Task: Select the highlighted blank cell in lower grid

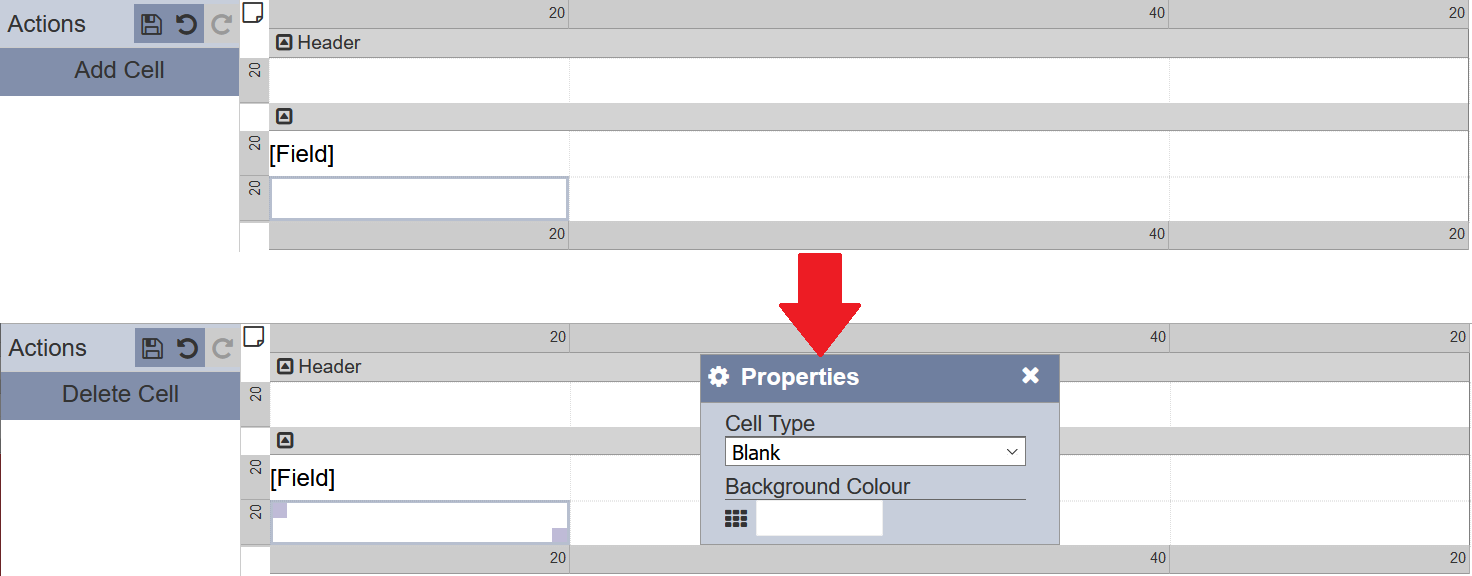Action: [x=420, y=523]
